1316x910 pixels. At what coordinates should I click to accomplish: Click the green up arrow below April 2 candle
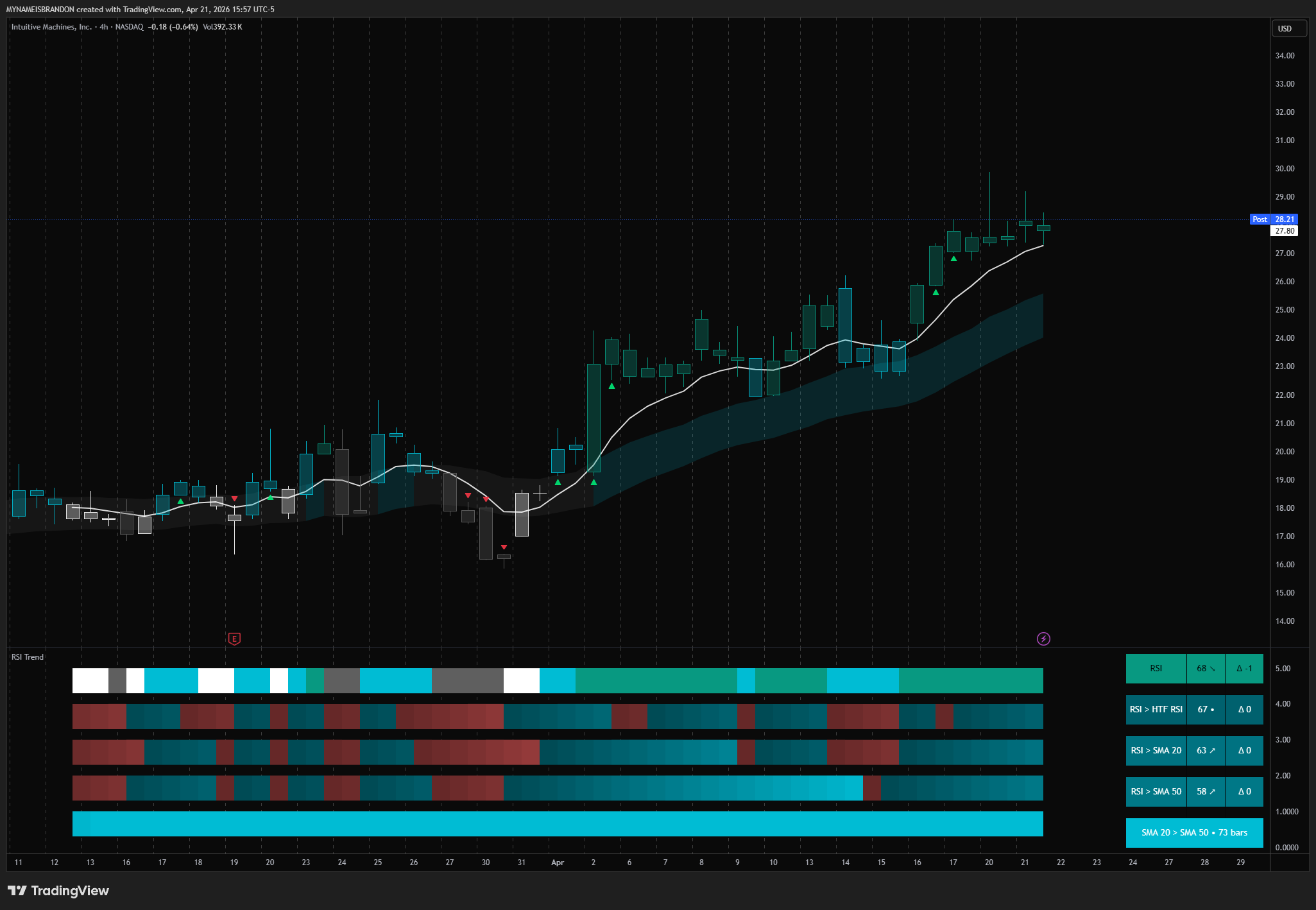594,482
